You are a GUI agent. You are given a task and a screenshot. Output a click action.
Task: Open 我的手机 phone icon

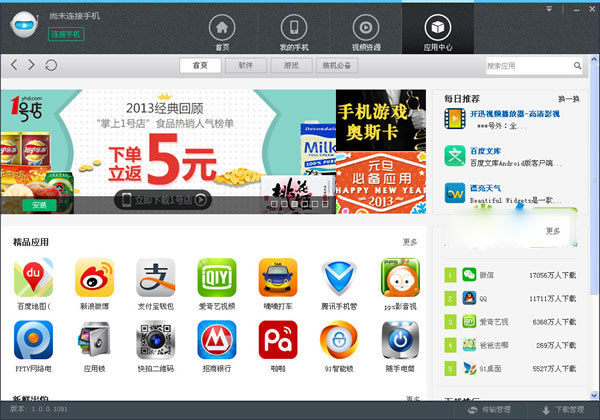294,28
